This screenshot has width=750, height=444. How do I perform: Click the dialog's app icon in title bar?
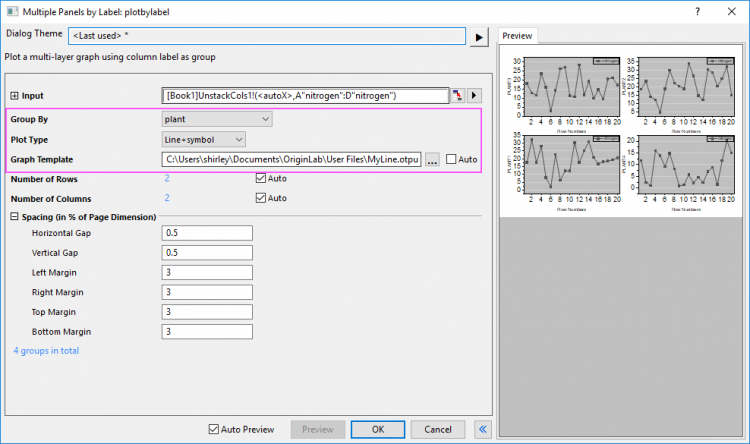[12, 11]
